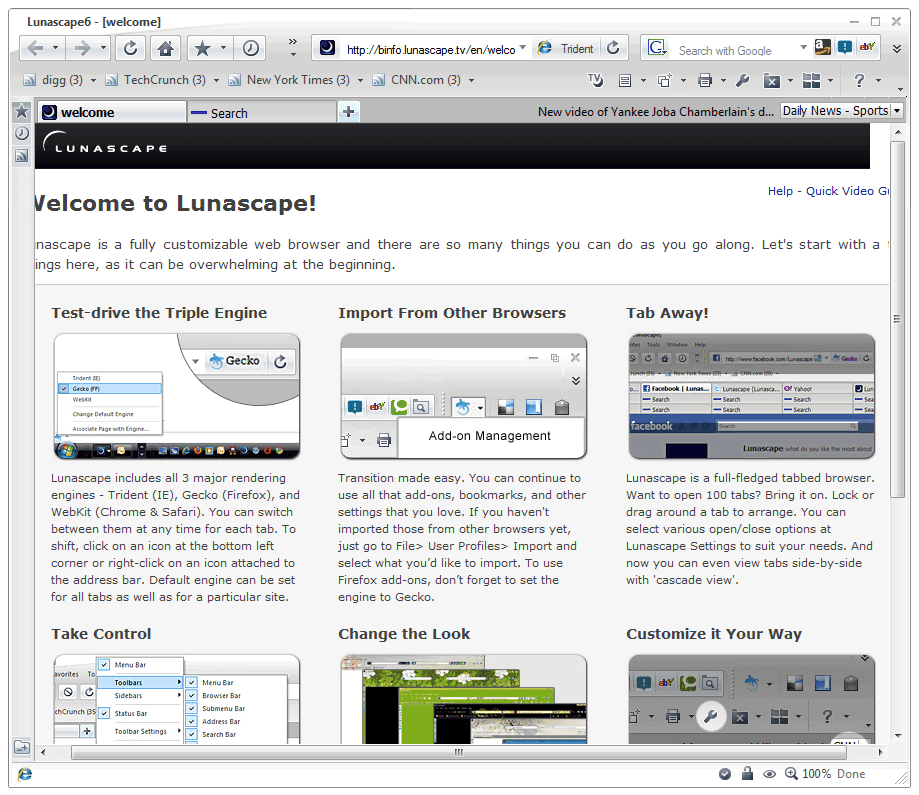Expand the New York Times (3) feed arrow

coord(360,80)
